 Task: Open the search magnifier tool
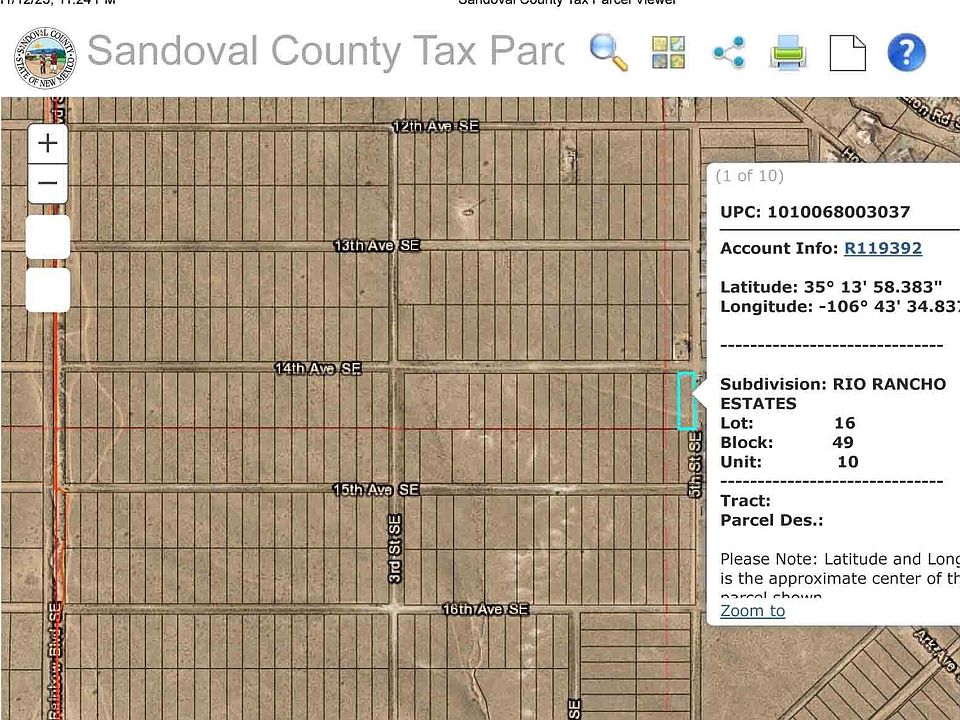click(x=609, y=53)
